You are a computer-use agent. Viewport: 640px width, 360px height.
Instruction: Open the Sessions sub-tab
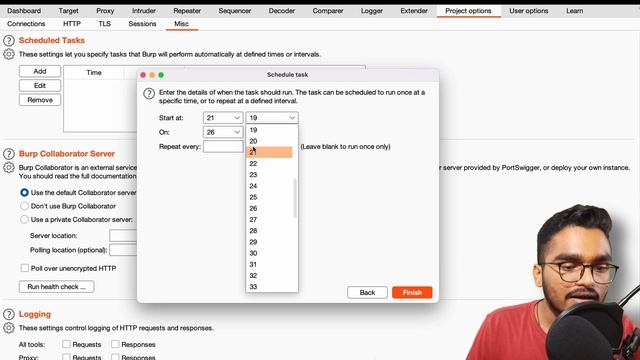(x=142, y=24)
